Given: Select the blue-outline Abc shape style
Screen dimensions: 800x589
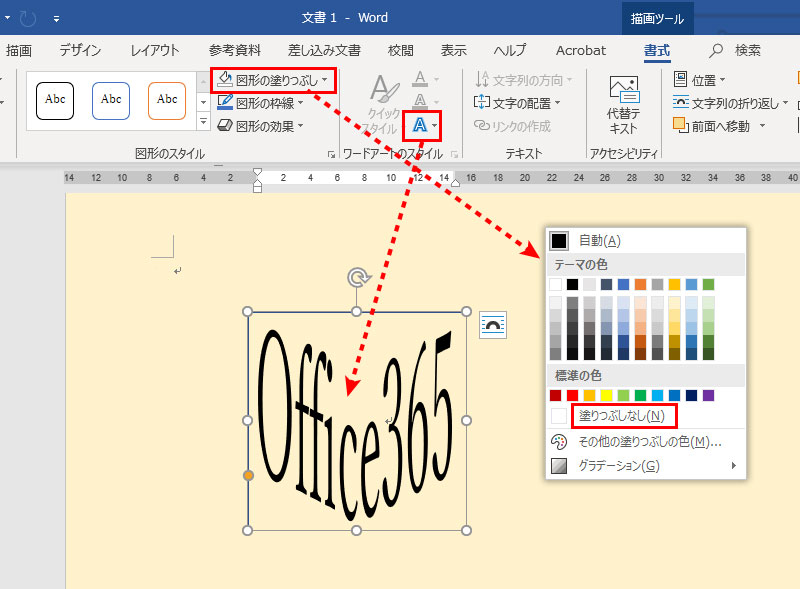Looking at the screenshot, I should click(111, 101).
